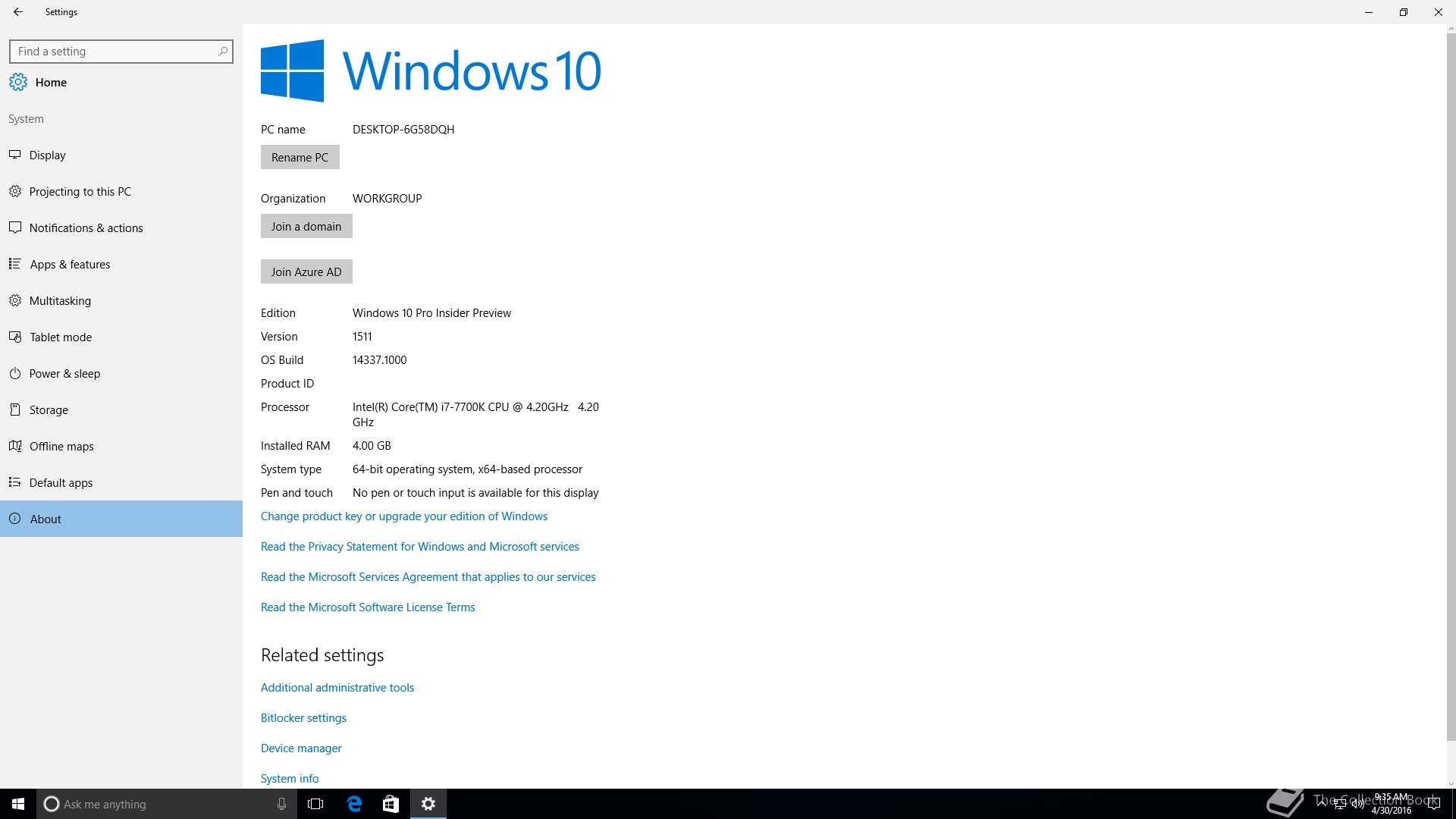Open Default apps settings page
1456x819 pixels.
coord(121,482)
